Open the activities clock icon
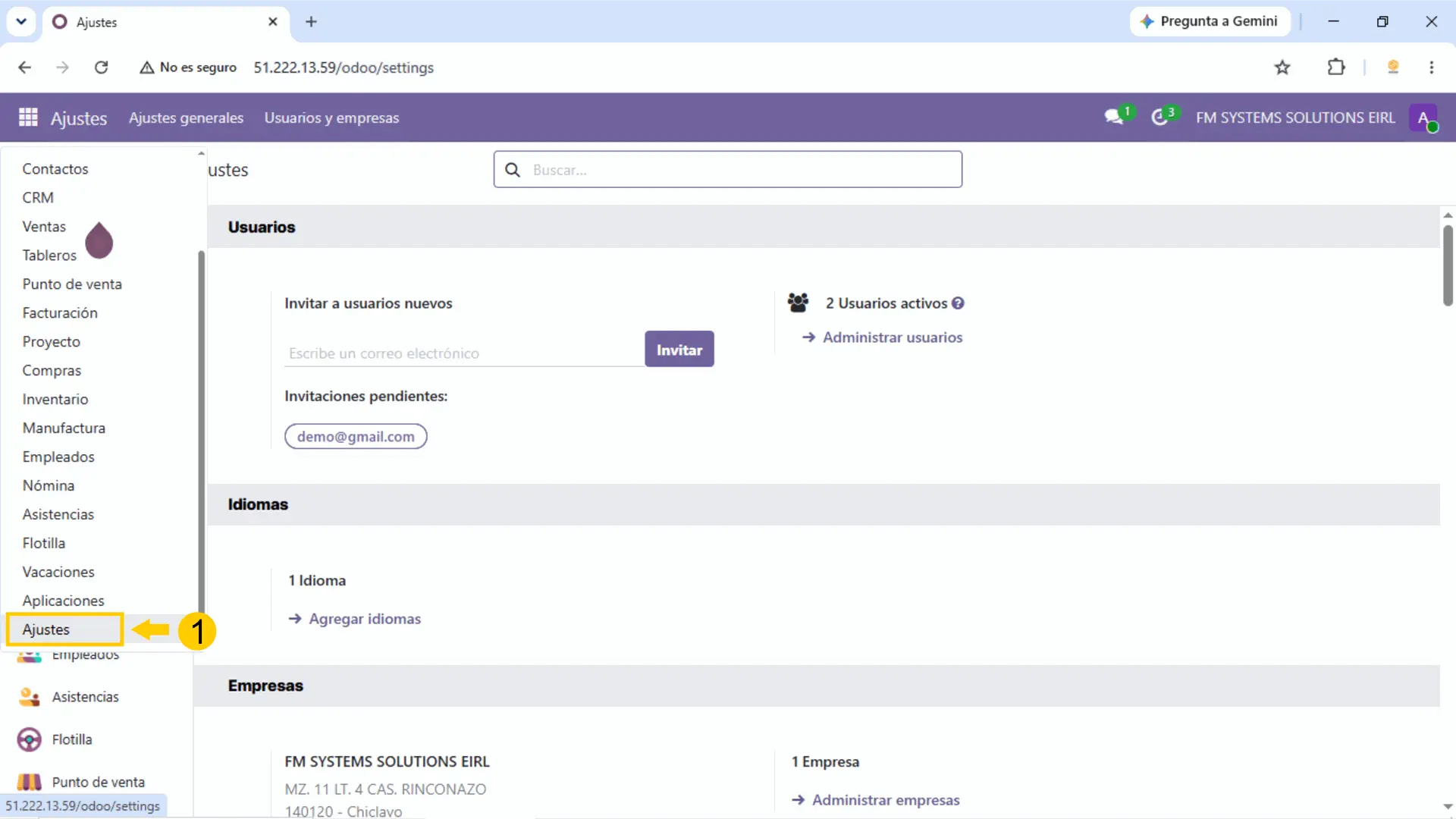Viewport: 1456px width, 819px height. [x=1160, y=117]
